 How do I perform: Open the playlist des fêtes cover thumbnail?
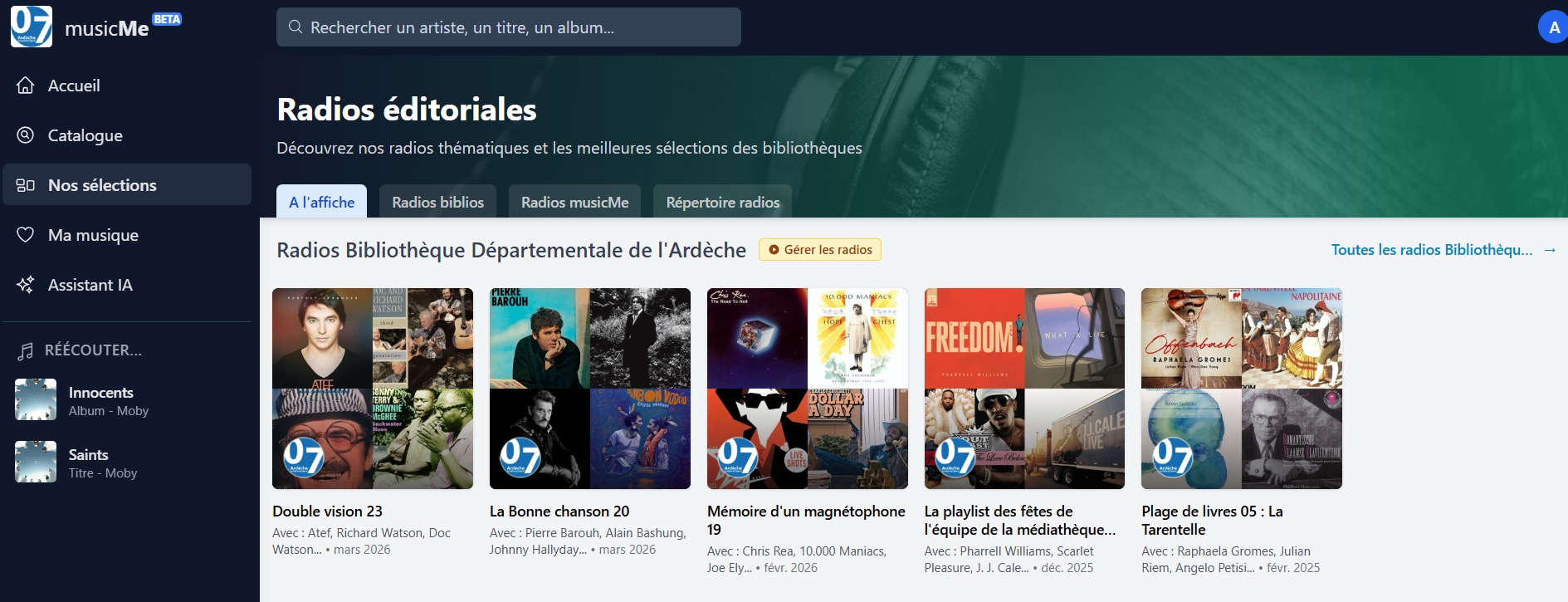pyautogui.click(x=1025, y=389)
